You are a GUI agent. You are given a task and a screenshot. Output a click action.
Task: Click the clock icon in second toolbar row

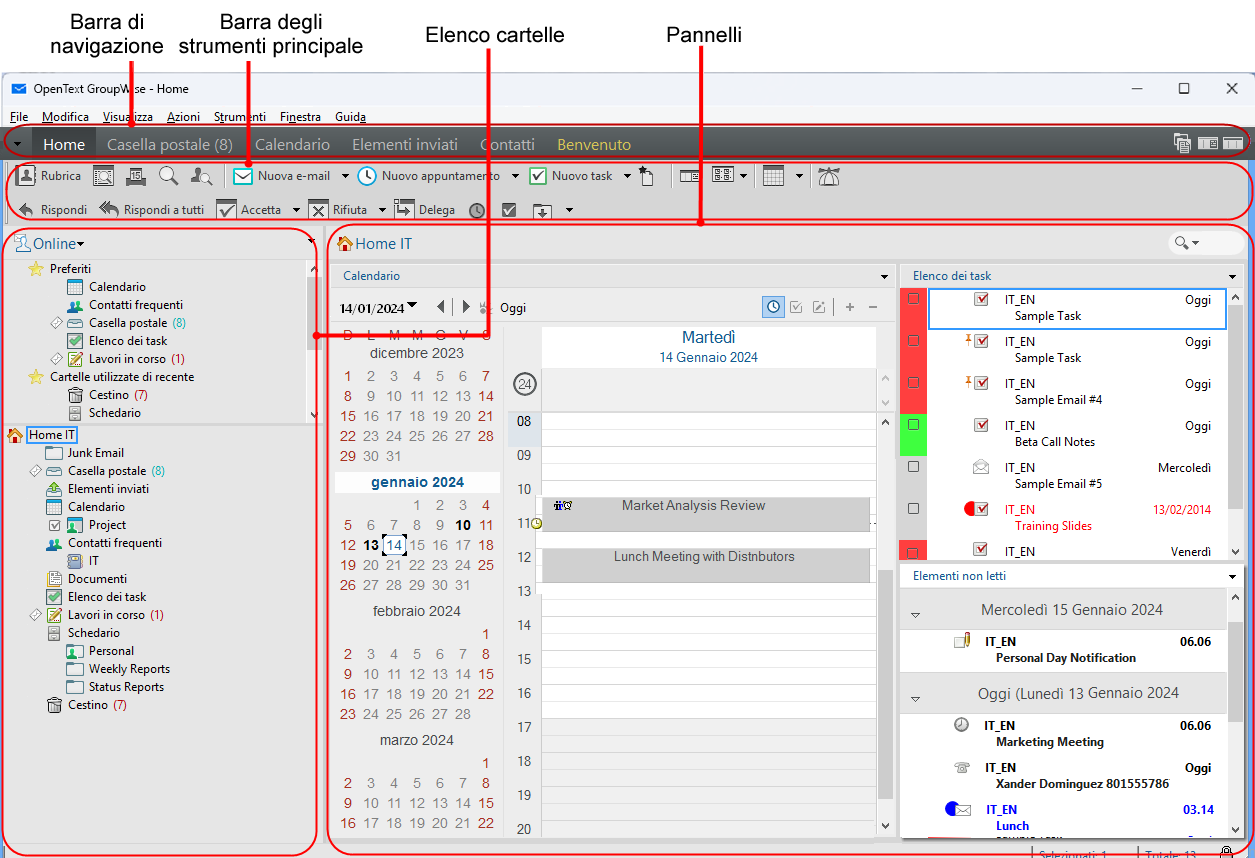point(477,210)
